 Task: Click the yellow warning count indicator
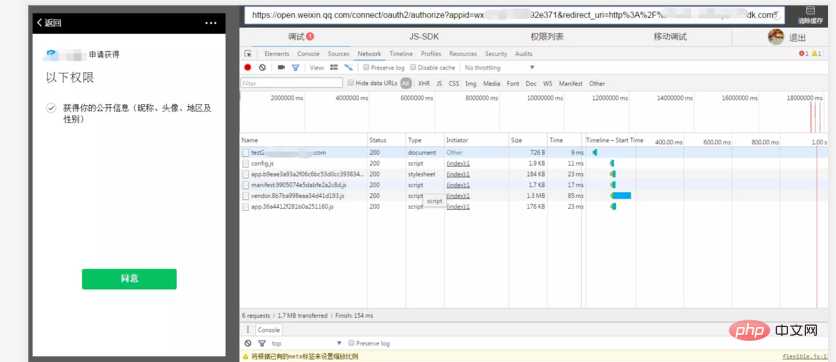[817, 54]
